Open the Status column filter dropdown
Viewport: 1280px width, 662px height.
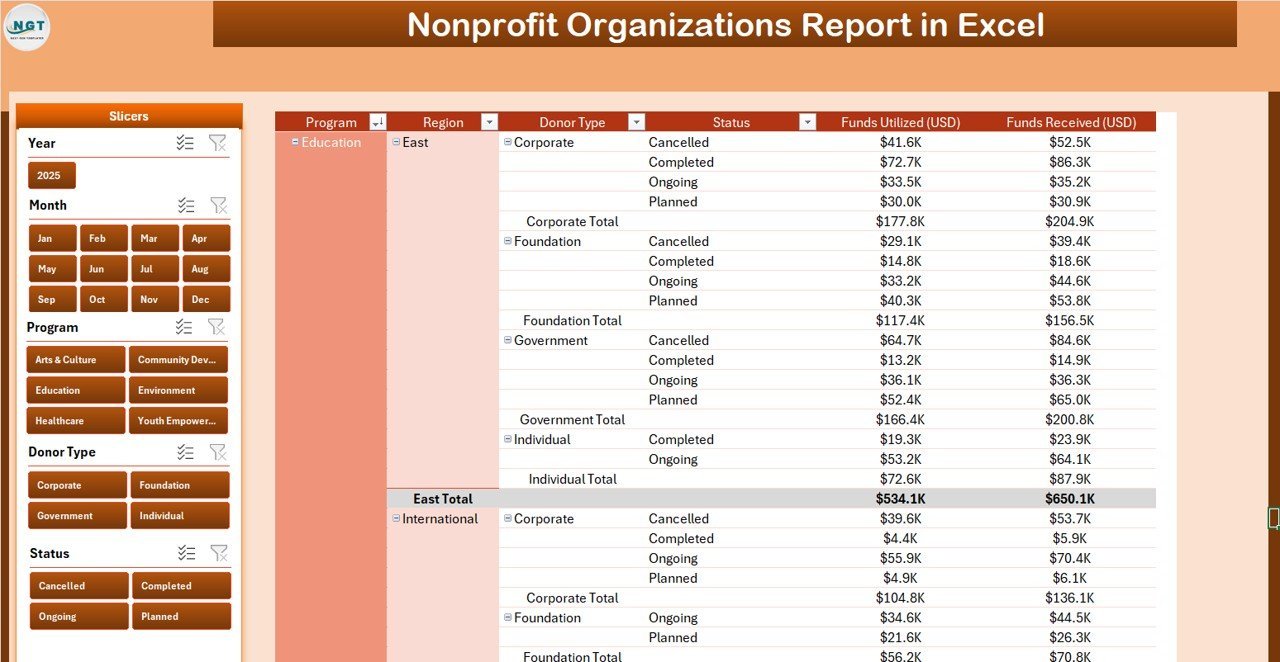[807, 122]
